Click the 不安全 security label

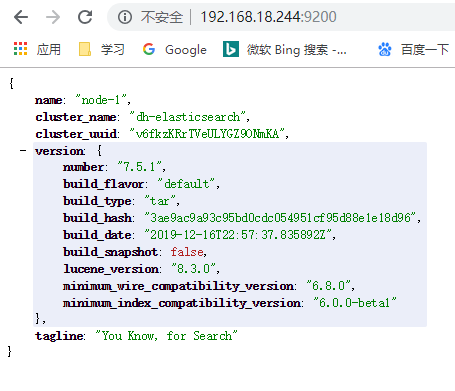click(162, 17)
